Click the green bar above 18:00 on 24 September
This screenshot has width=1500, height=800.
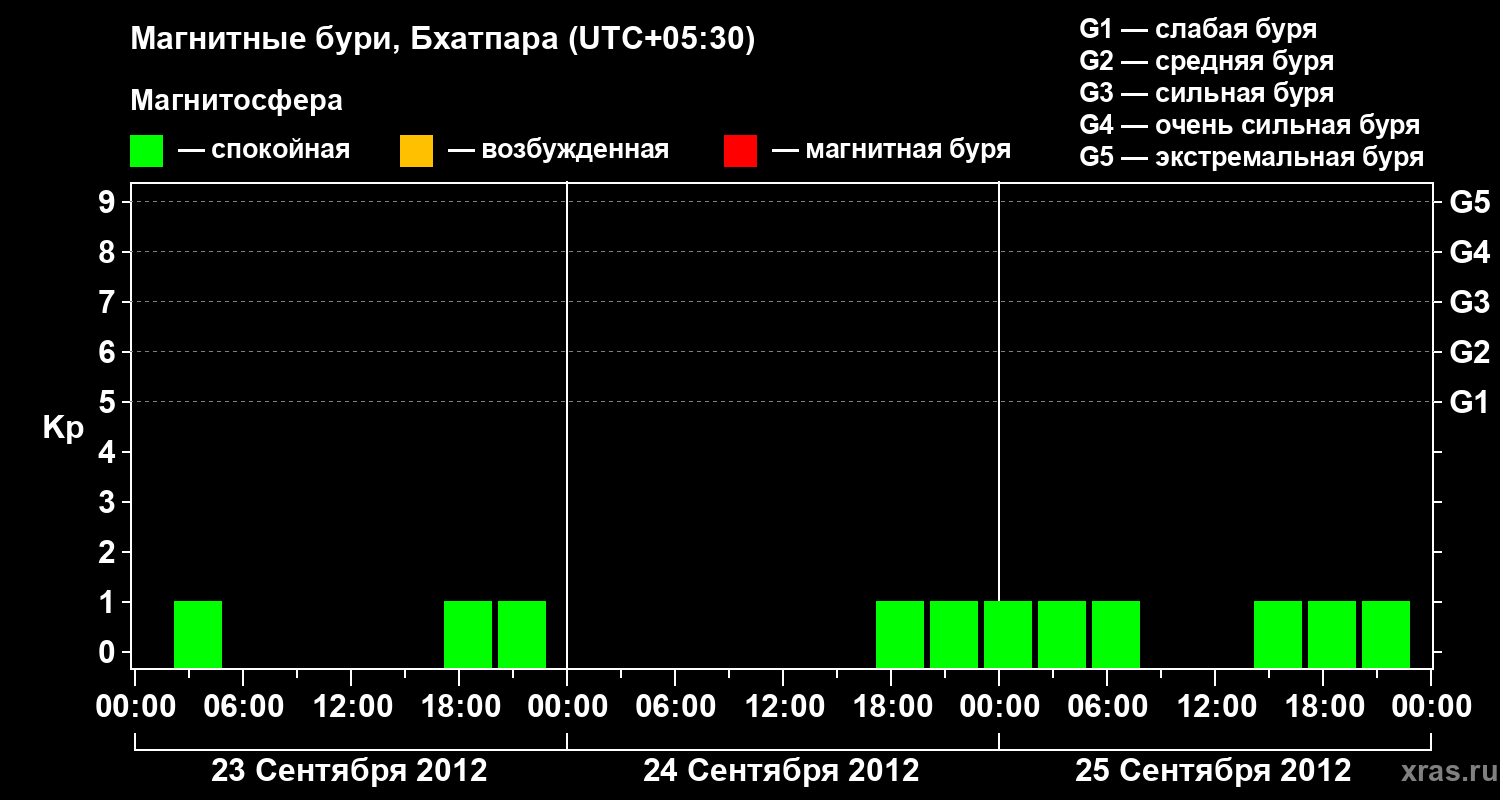[900, 634]
